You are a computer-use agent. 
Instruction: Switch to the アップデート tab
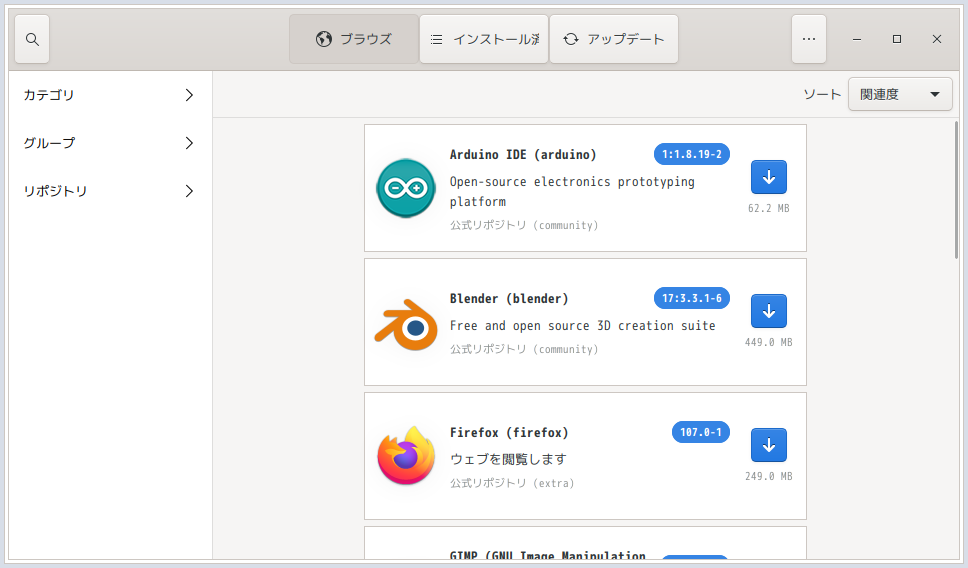pyautogui.click(x=614, y=40)
